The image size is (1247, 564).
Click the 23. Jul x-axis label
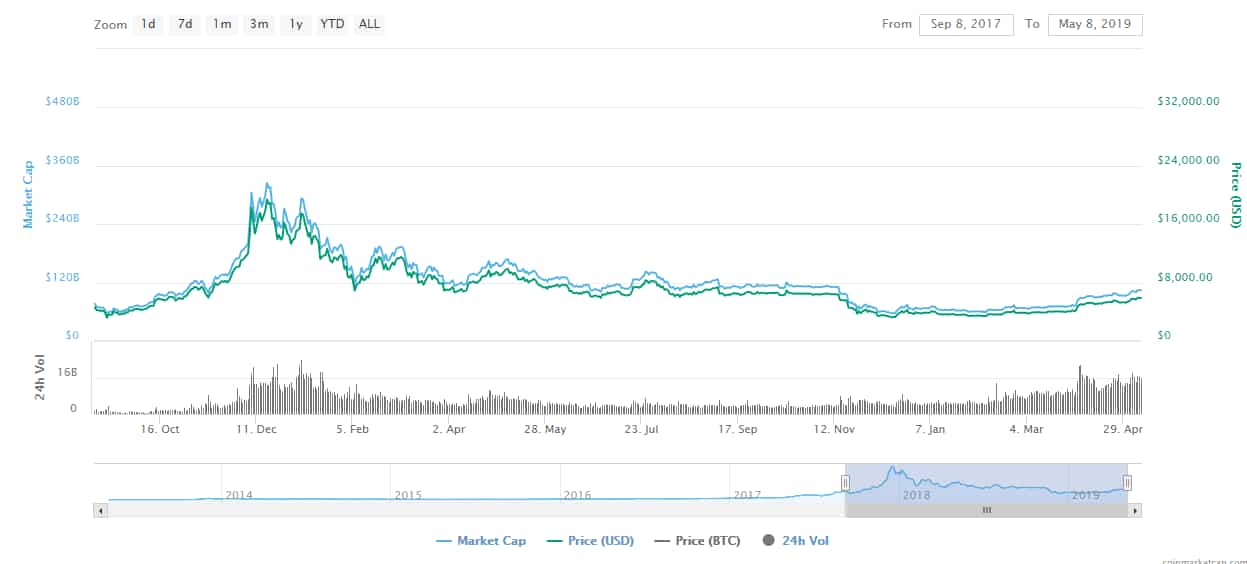click(x=641, y=429)
